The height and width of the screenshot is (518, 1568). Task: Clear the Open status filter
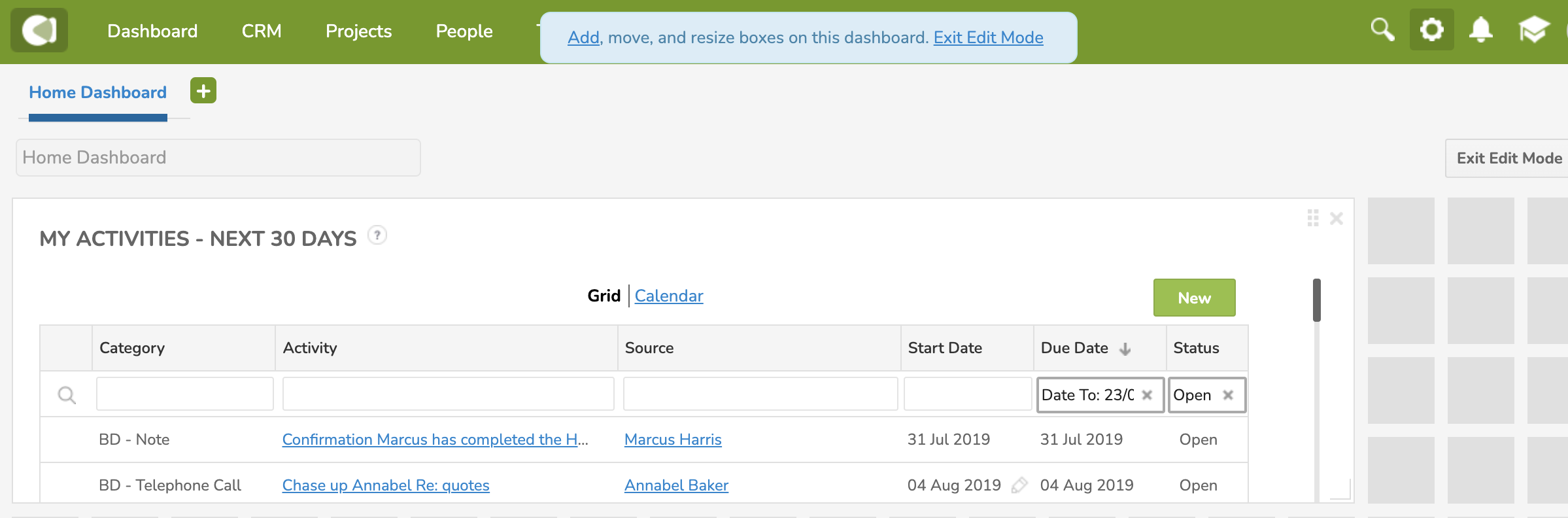coord(1228,395)
